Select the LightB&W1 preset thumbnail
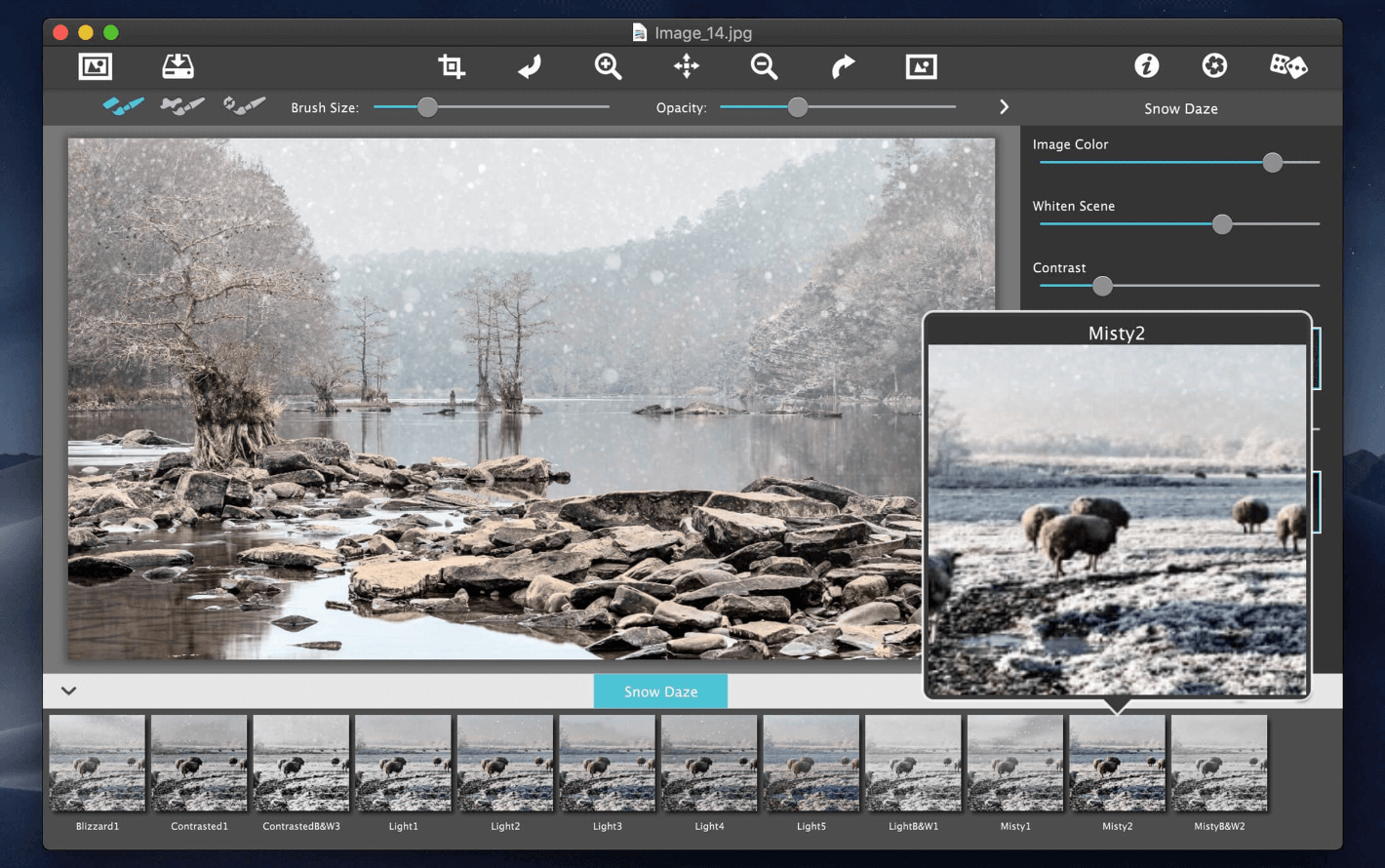The width and height of the screenshot is (1385, 868). (x=913, y=763)
